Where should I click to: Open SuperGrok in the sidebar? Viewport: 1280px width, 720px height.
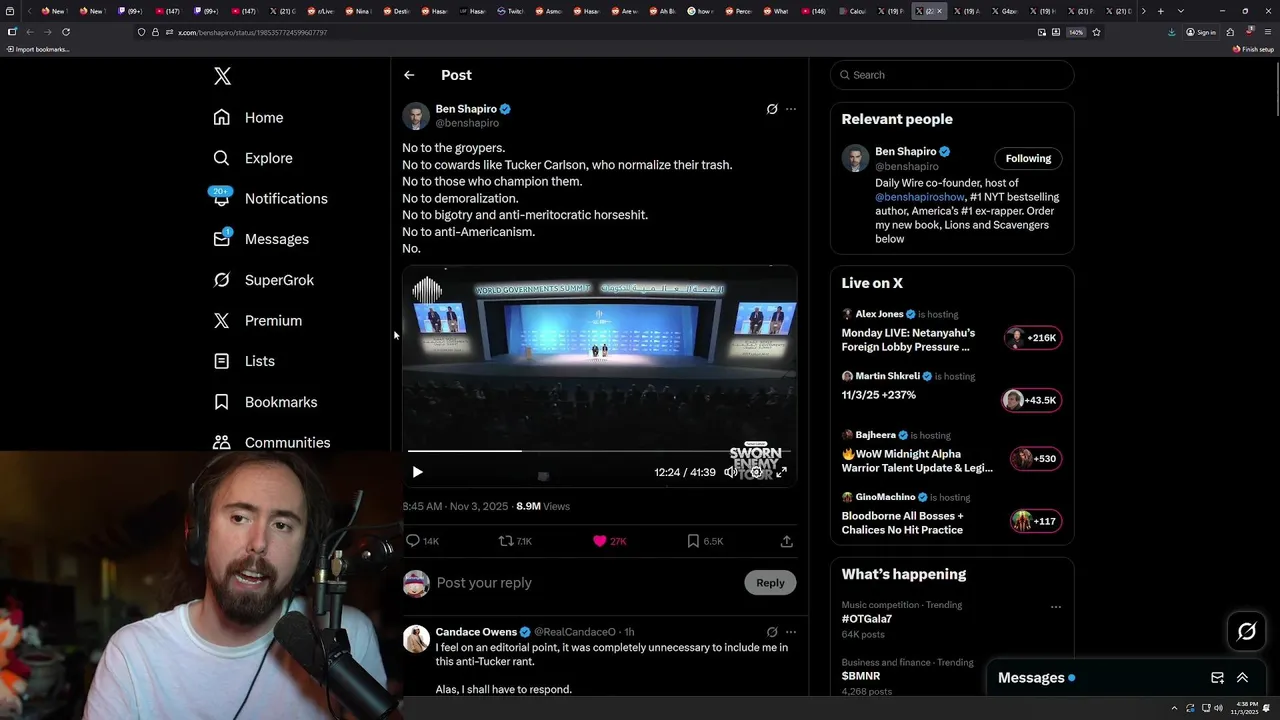coord(263,280)
